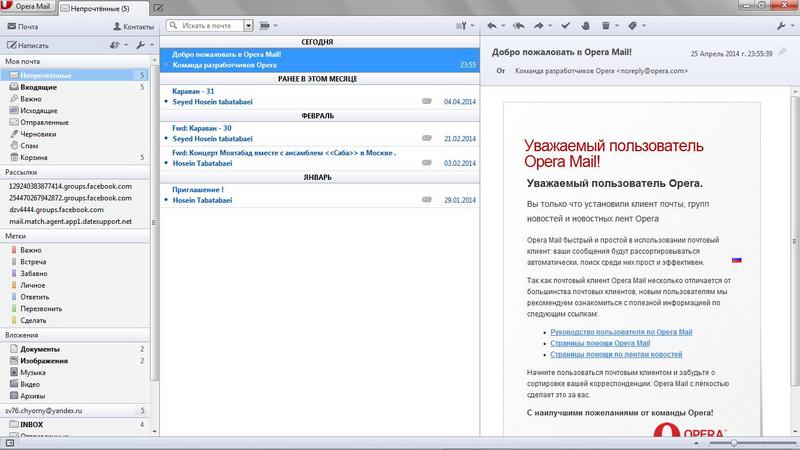
Task: Click the purple Забавно label color swatch
Action: tap(14, 273)
